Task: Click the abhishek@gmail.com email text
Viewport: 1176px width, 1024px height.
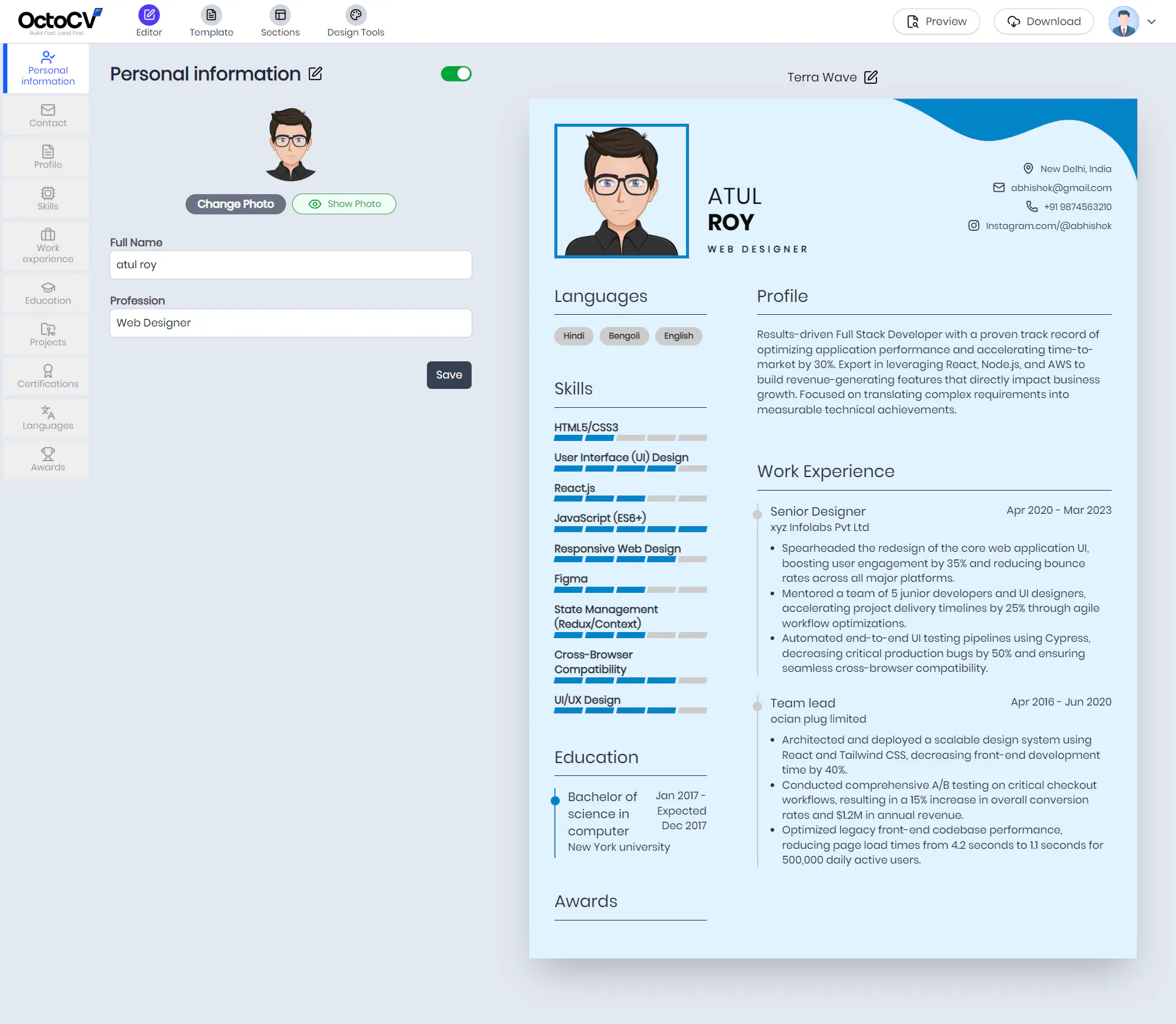Action: point(1061,187)
